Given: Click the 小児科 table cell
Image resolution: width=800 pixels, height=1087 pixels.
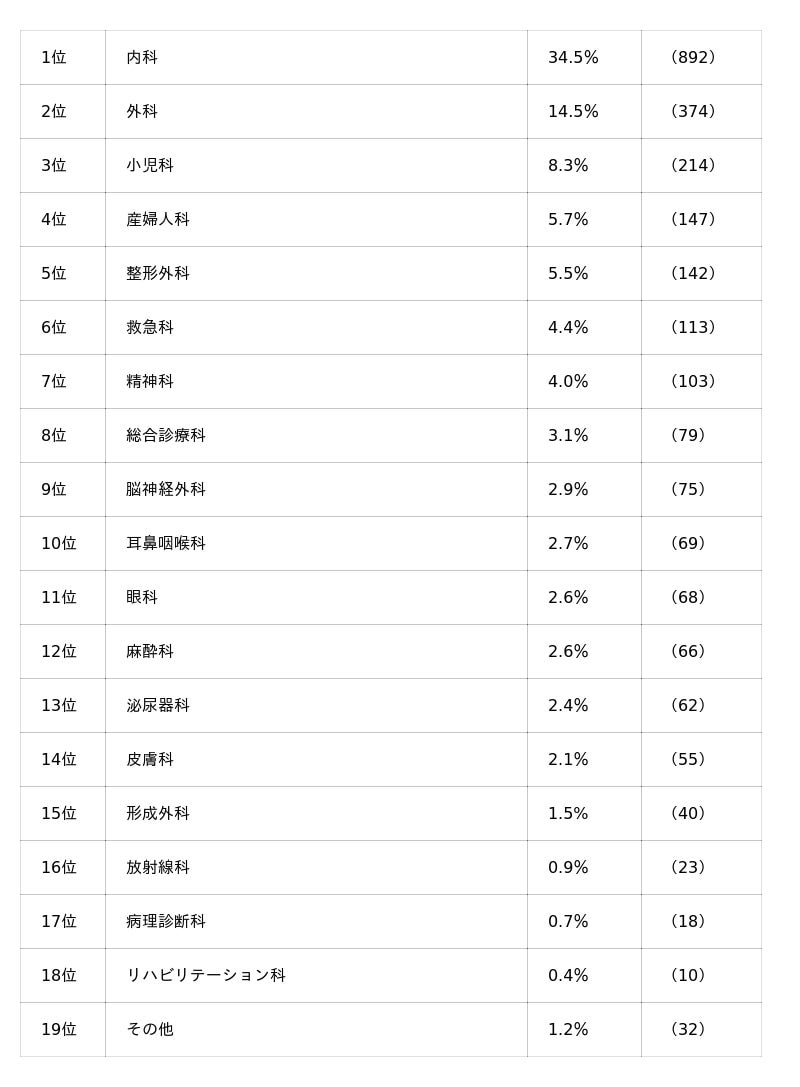Looking at the screenshot, I should click(x=150, y=166).
